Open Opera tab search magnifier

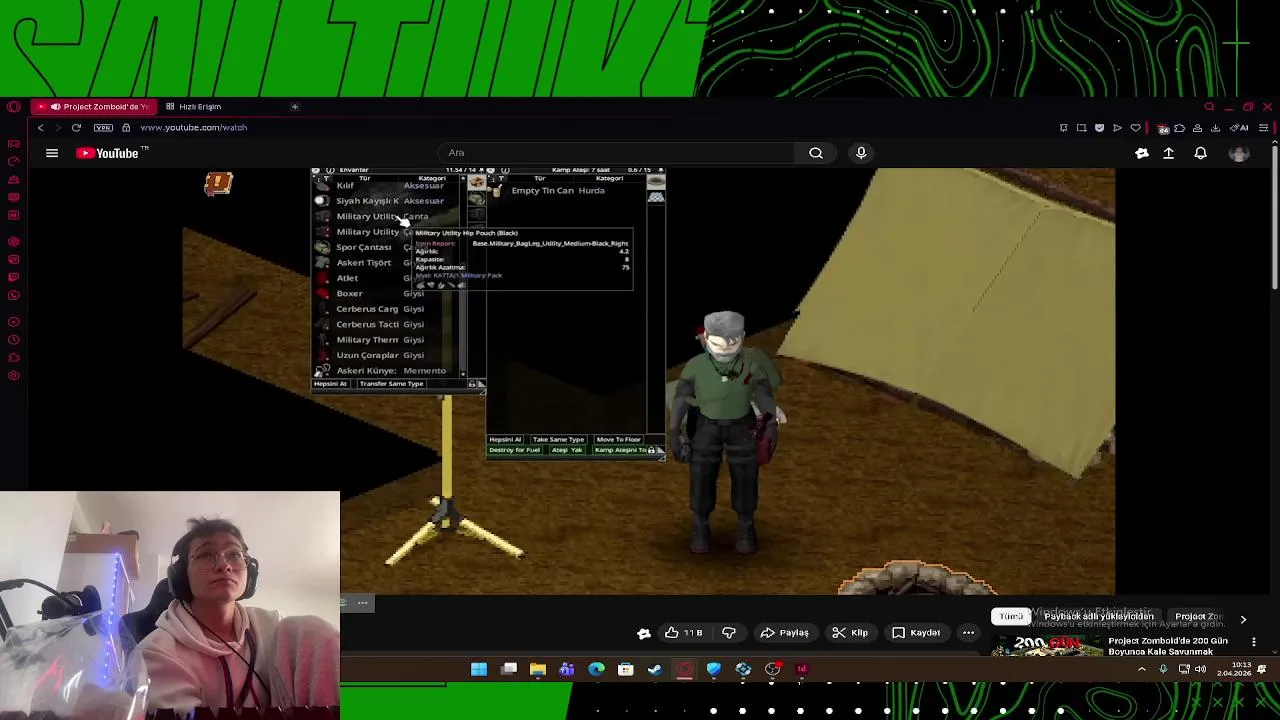[x=1209, y=107]
